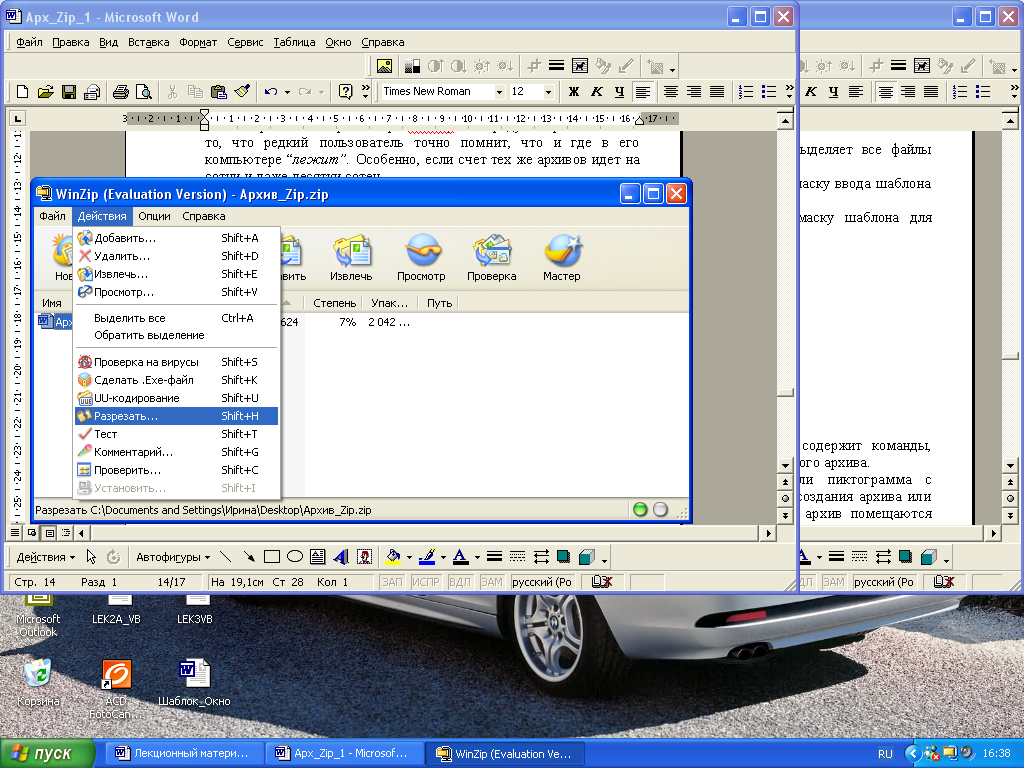Click Line Color pen swatch
This screenshot has width=1024, height=768.
click(427, 557)
